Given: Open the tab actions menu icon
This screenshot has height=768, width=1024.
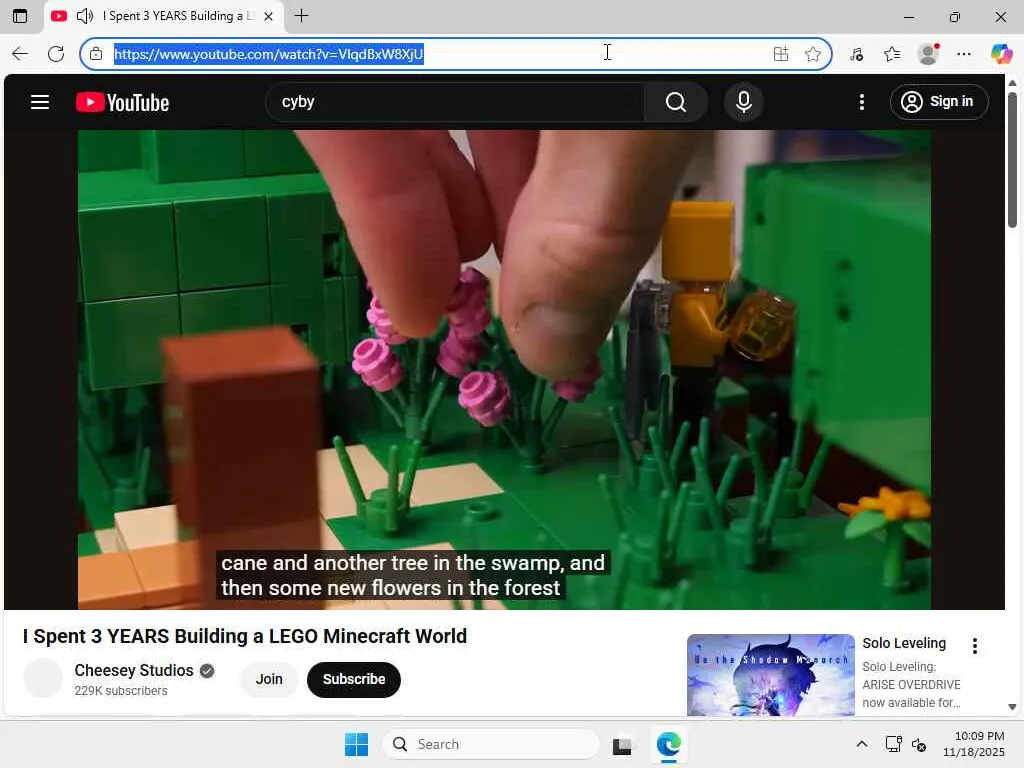Looking at the screenshot, I should (20, 16).
